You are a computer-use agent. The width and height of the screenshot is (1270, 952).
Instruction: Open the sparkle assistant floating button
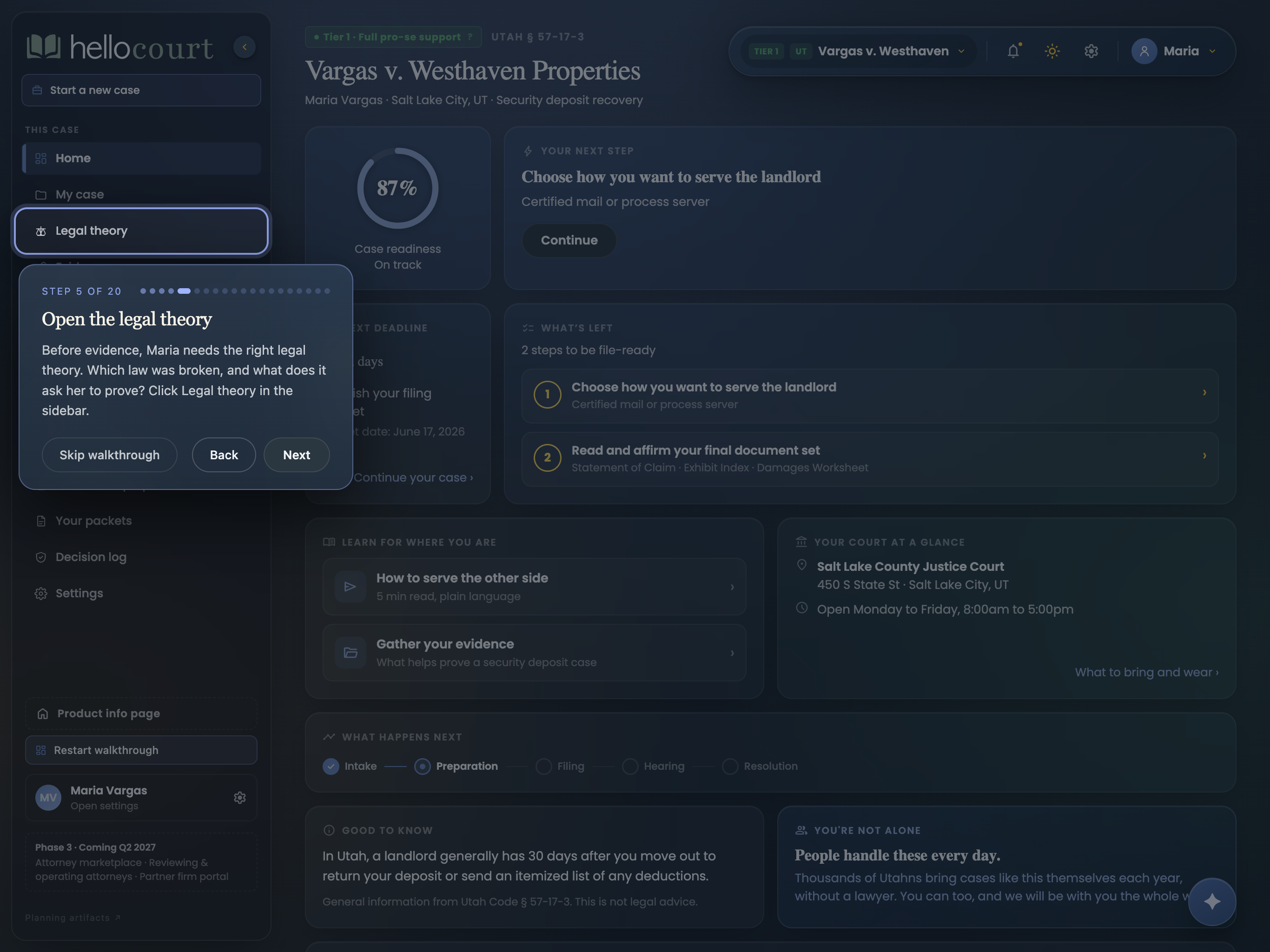1211,901
